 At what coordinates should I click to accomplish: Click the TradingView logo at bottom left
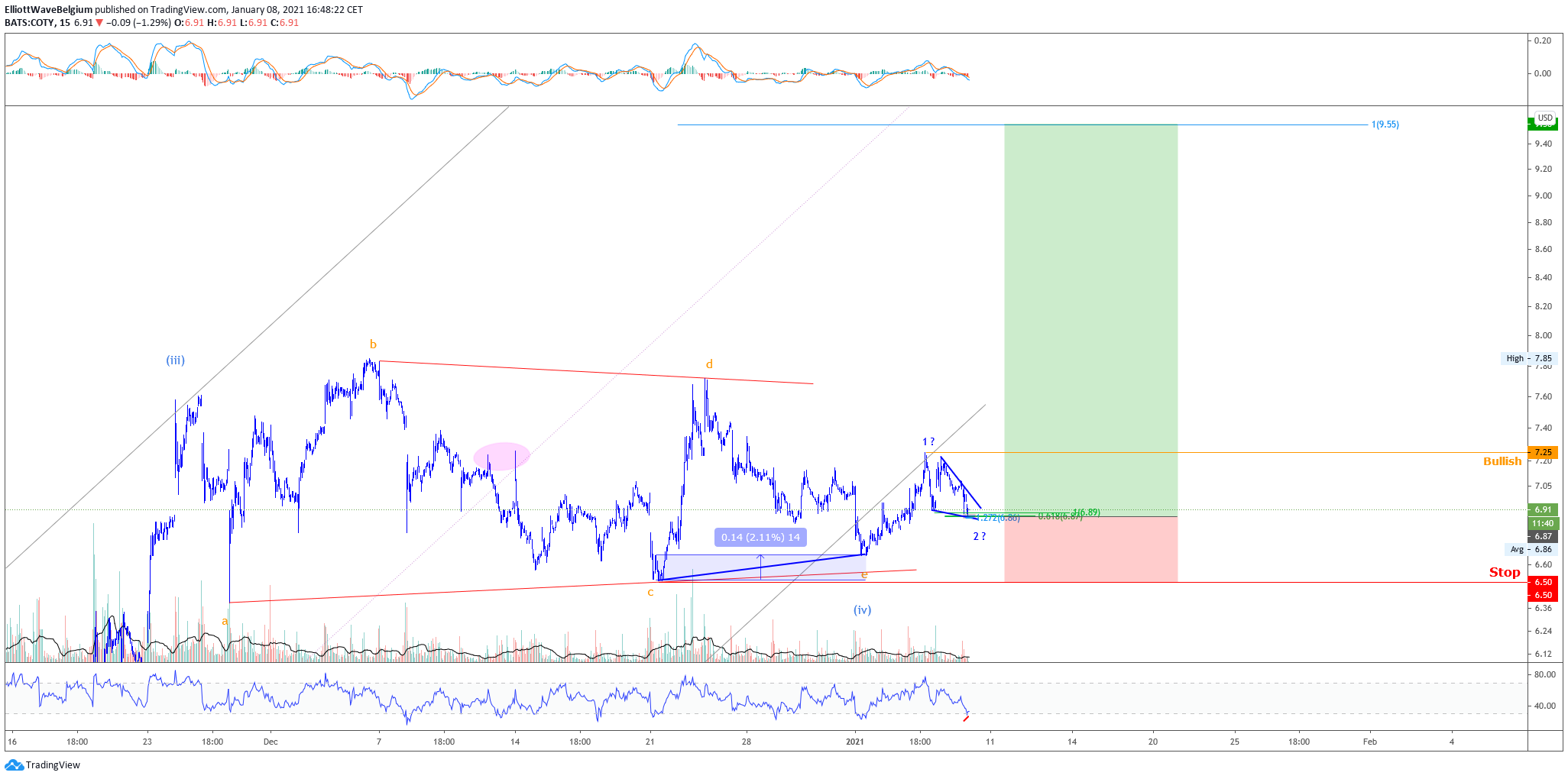43,764
